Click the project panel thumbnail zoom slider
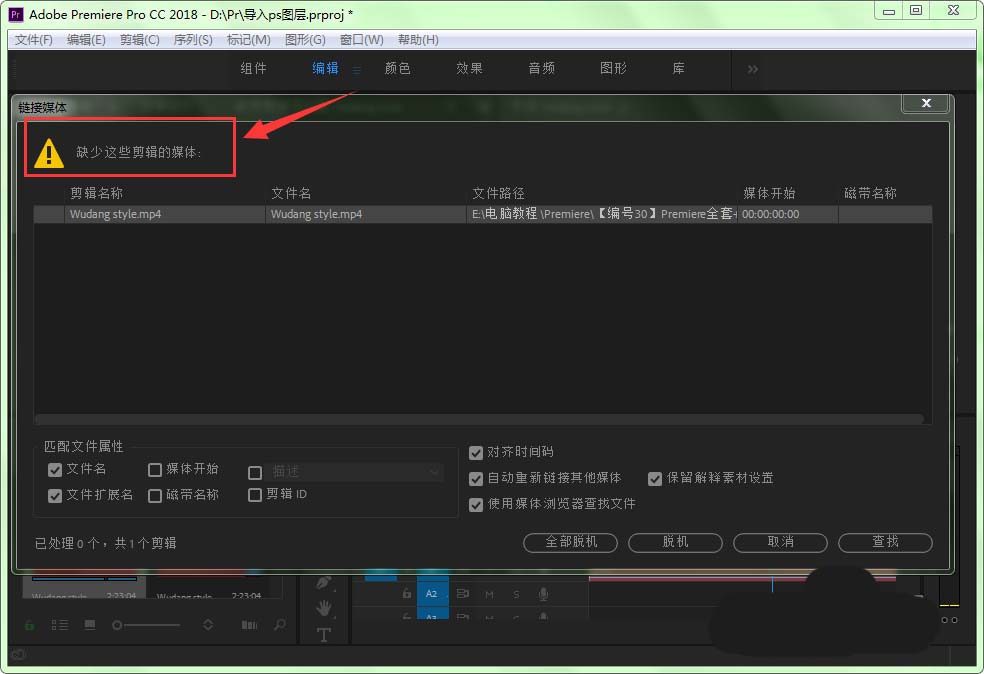 click(146, 625)
